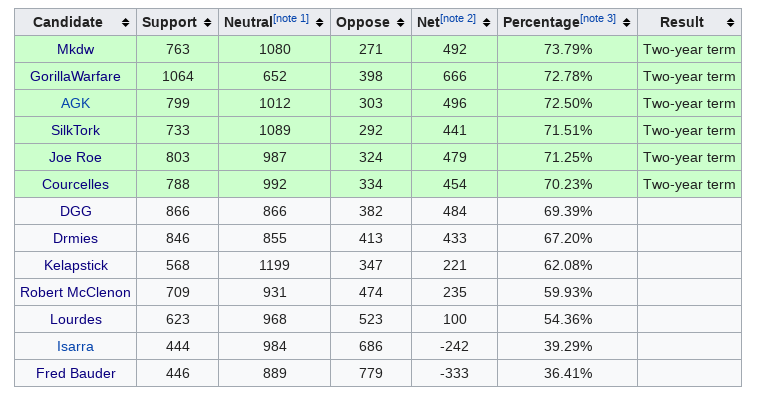Select Drmies percentage cell 67.20%
Screen dimensions: 757x396
pos(568,238)
